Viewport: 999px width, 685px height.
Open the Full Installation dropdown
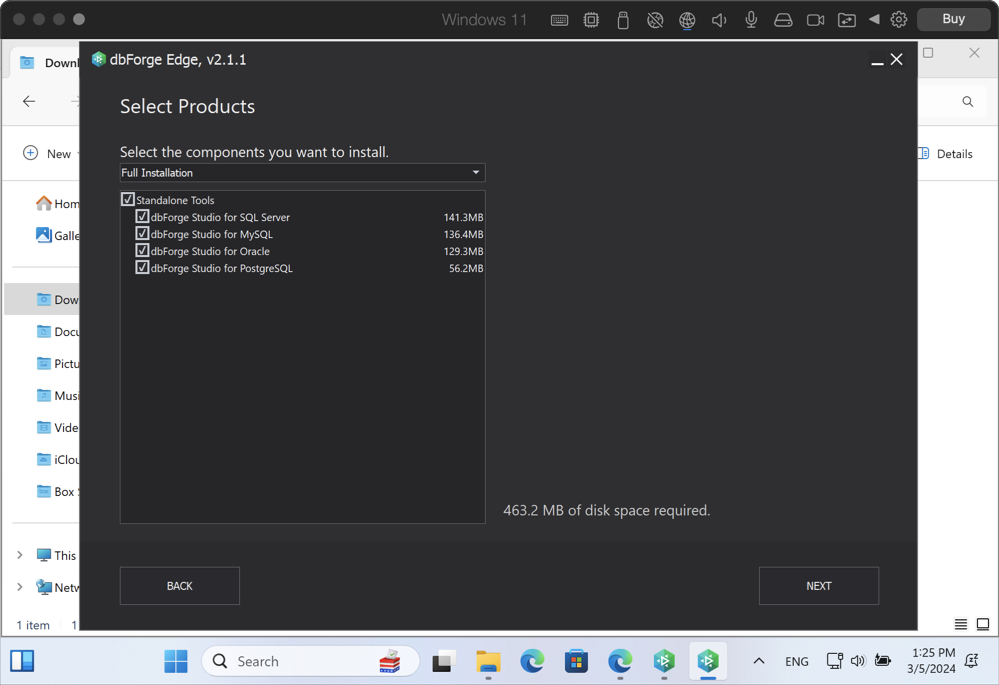pos(303,173)
